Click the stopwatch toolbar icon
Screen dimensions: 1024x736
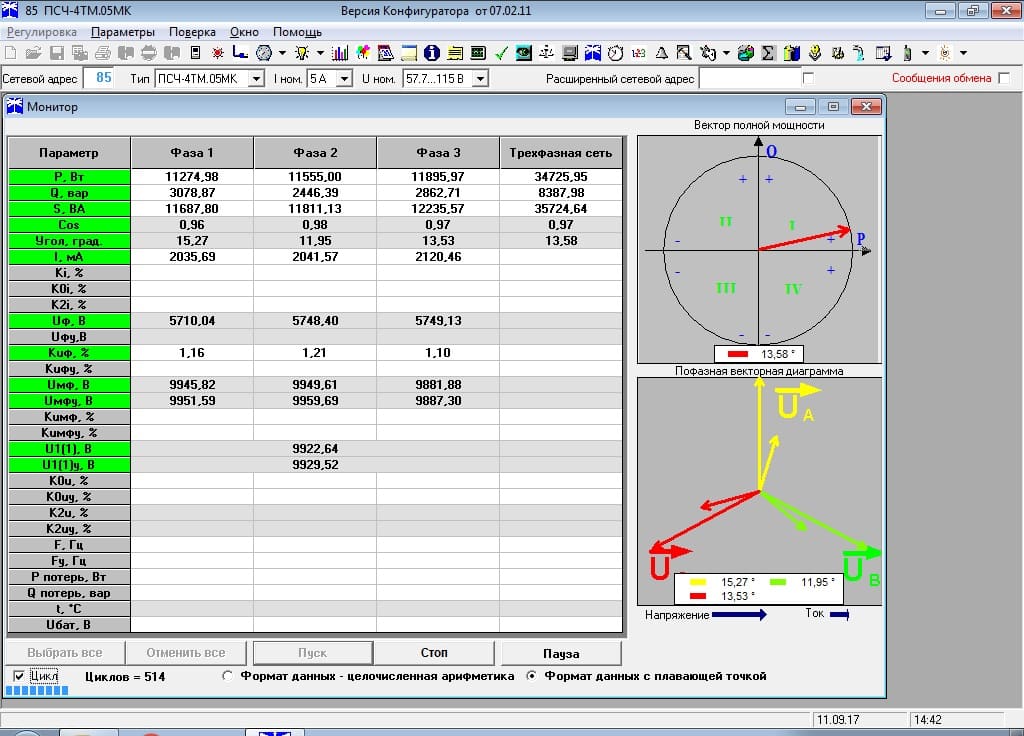616,53
